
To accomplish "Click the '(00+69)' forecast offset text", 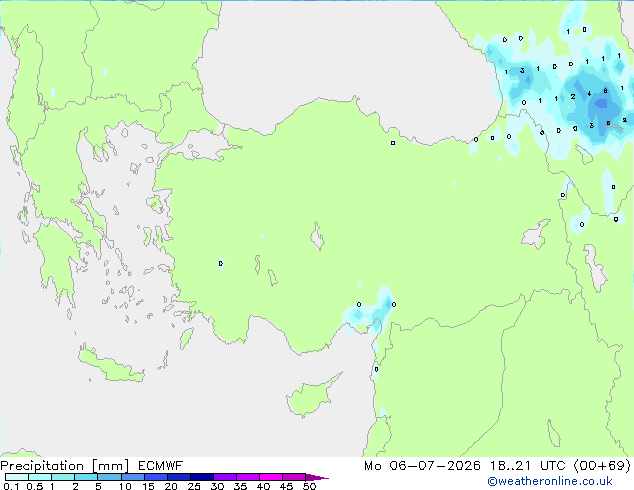I will [602, 466].
